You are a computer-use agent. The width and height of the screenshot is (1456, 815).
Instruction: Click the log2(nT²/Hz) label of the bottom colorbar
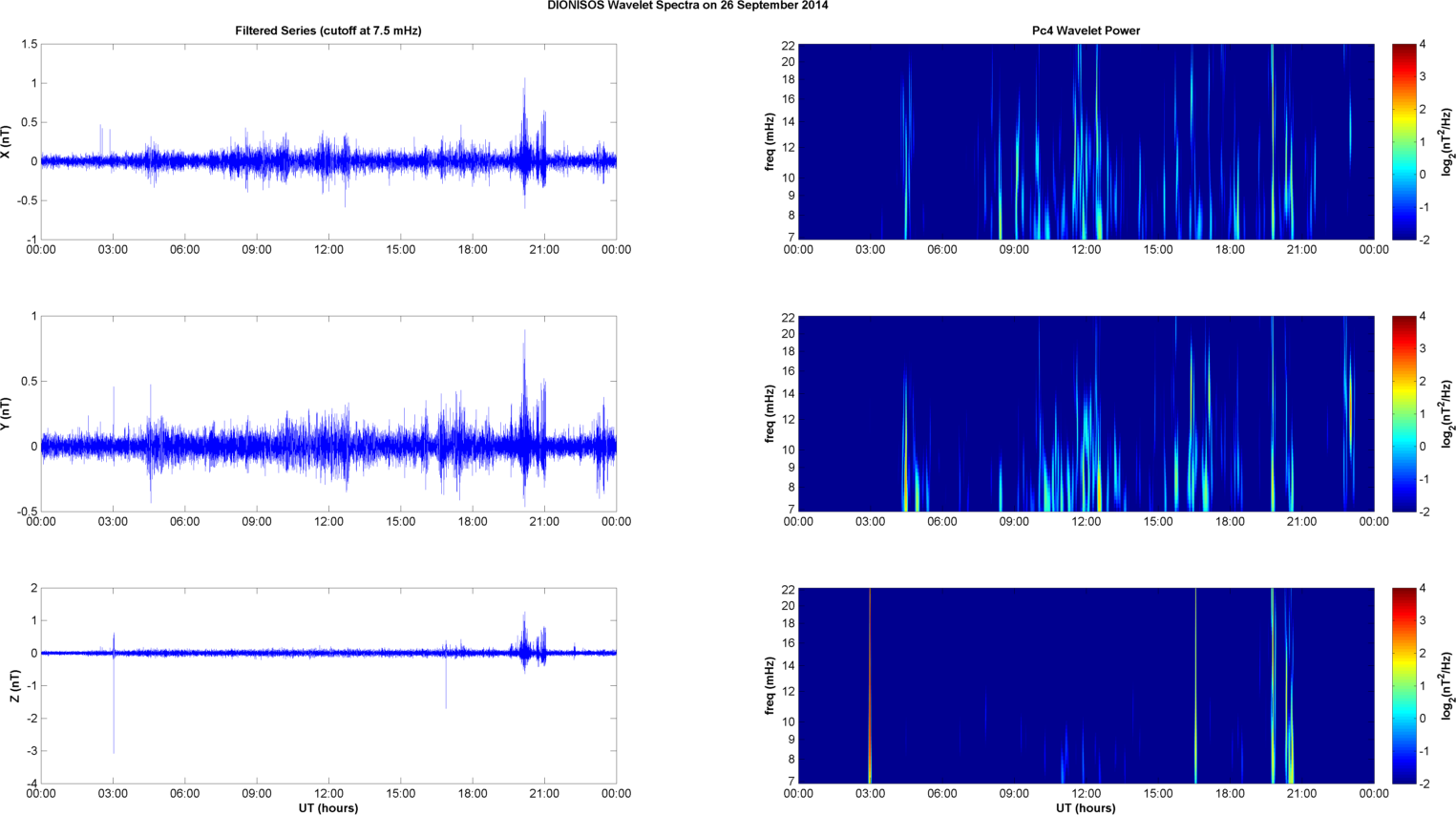[x=1448, y=686]
